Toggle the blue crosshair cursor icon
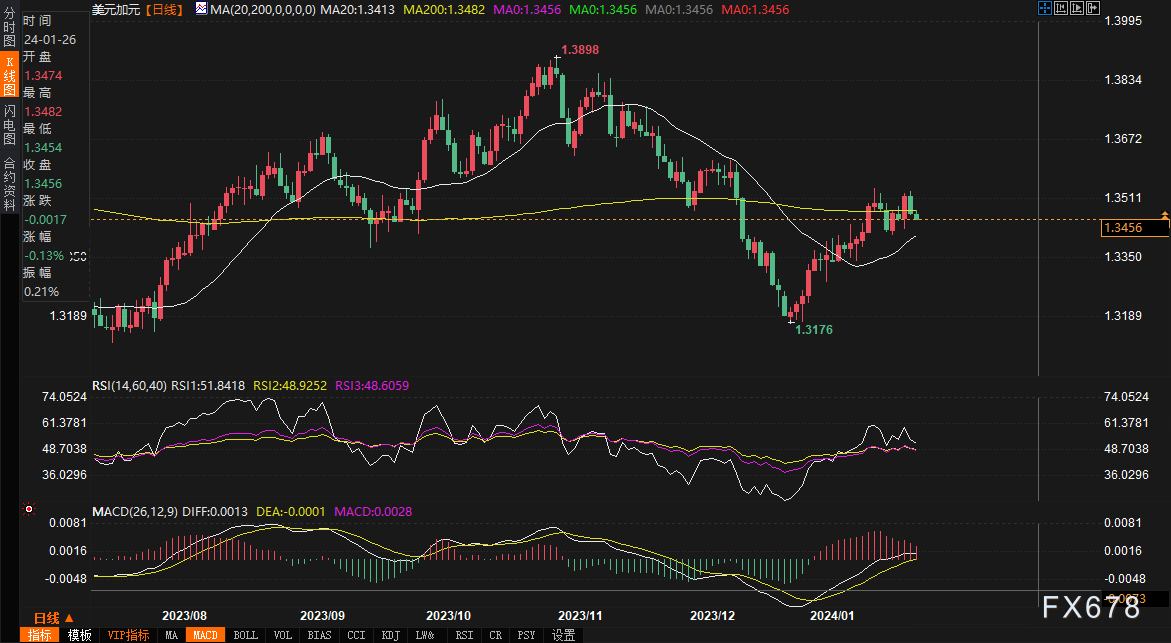This screenshot has width=1171, height=643. pos(1044,9)
